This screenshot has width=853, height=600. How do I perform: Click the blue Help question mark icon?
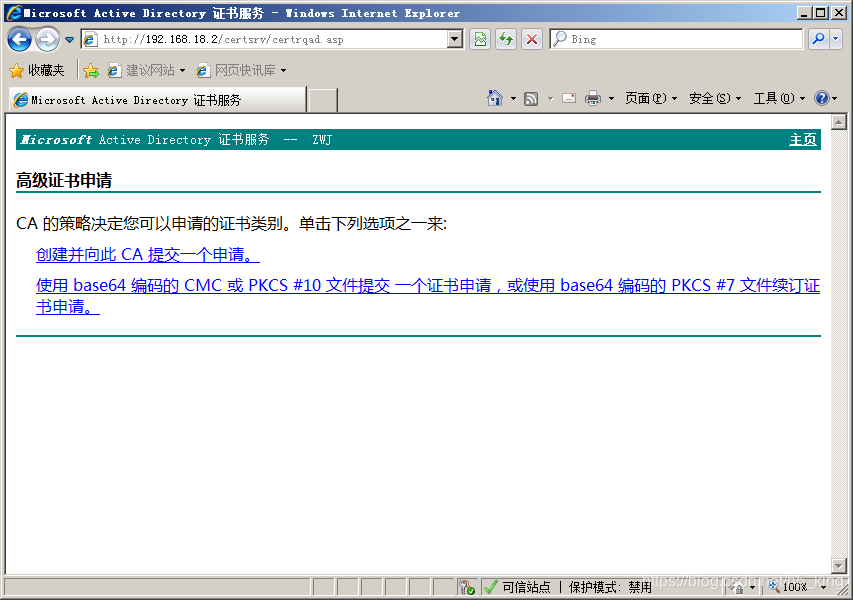tap(821, 98)
